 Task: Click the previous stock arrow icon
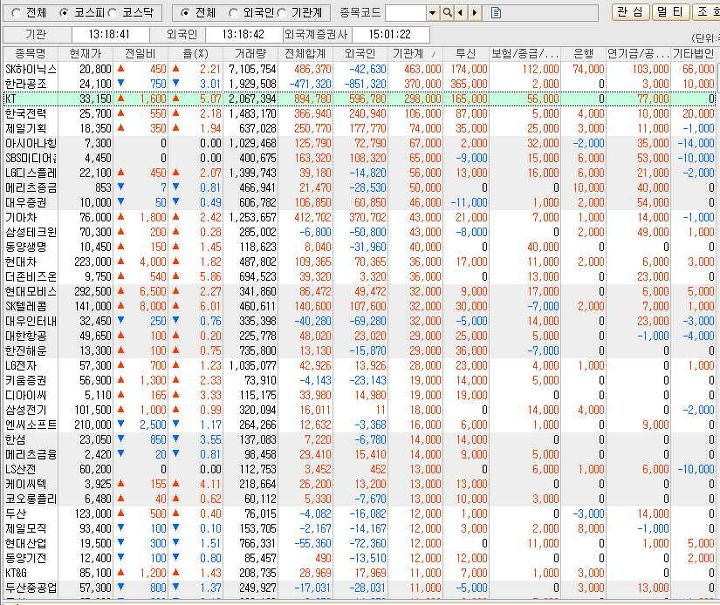tap(461, 13)
